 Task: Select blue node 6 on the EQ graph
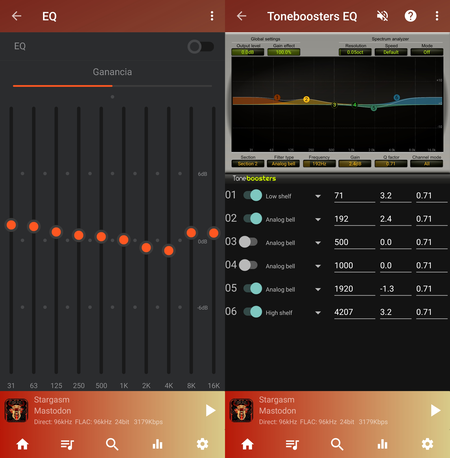(396, 98)
